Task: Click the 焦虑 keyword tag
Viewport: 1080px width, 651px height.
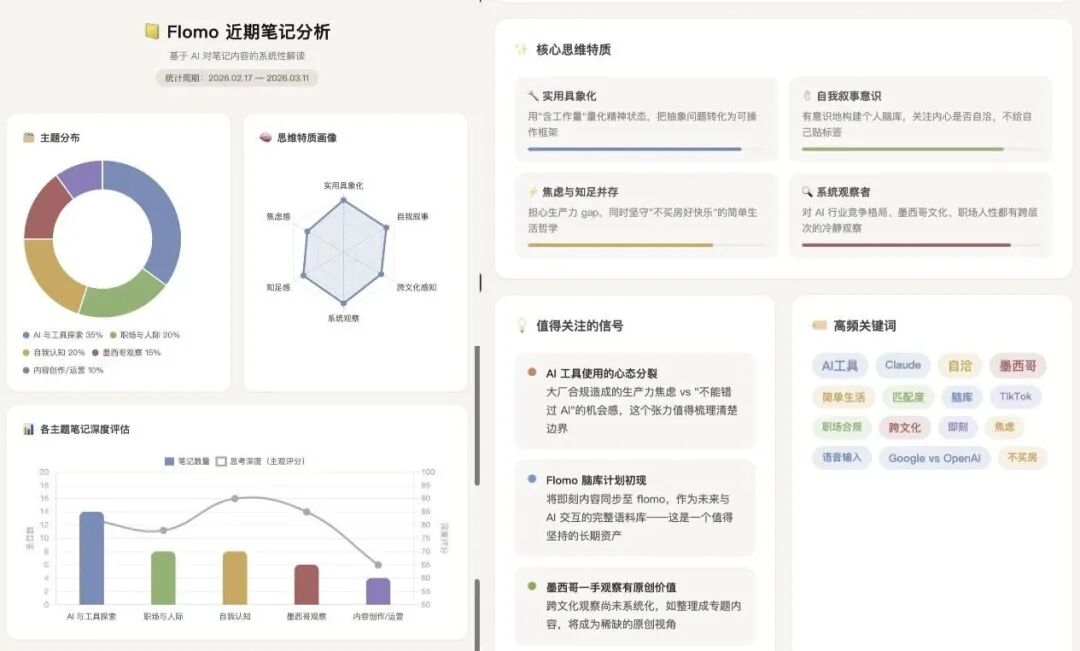Action: 1004,427
